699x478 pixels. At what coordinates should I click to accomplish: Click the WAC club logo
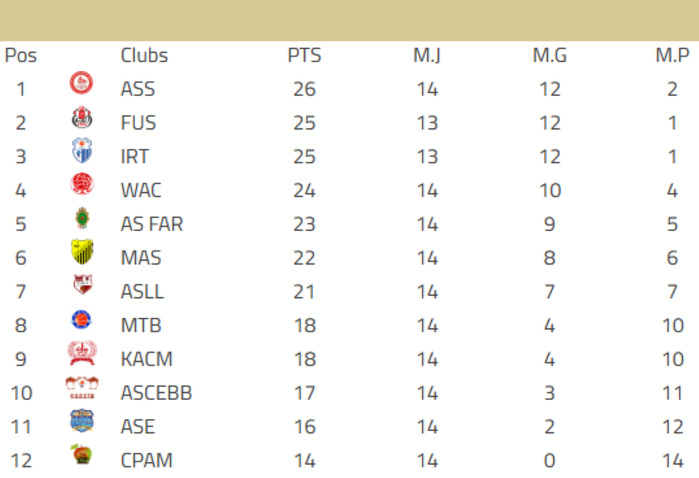click(x=81, y=186)
